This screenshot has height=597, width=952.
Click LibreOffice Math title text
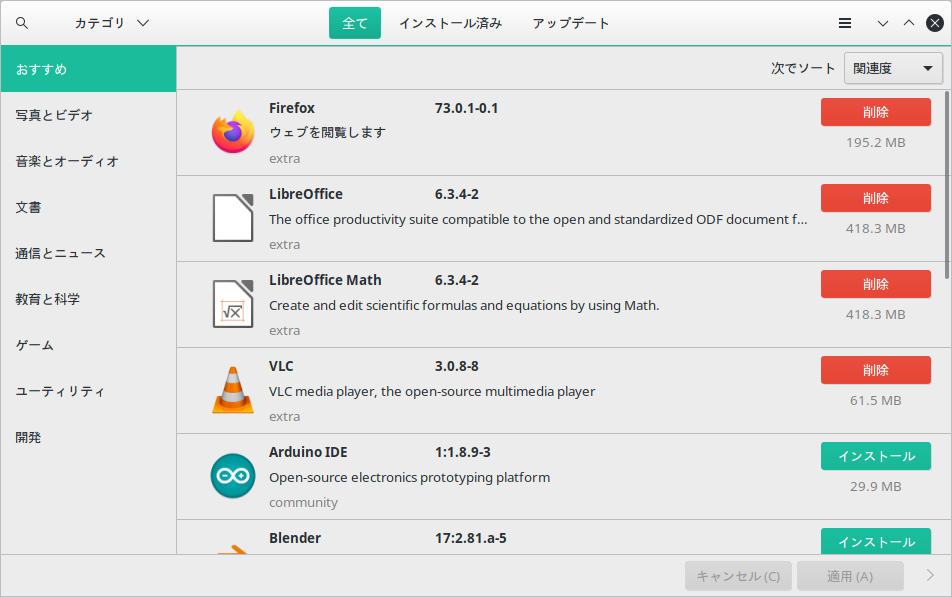tap(325, 280)
